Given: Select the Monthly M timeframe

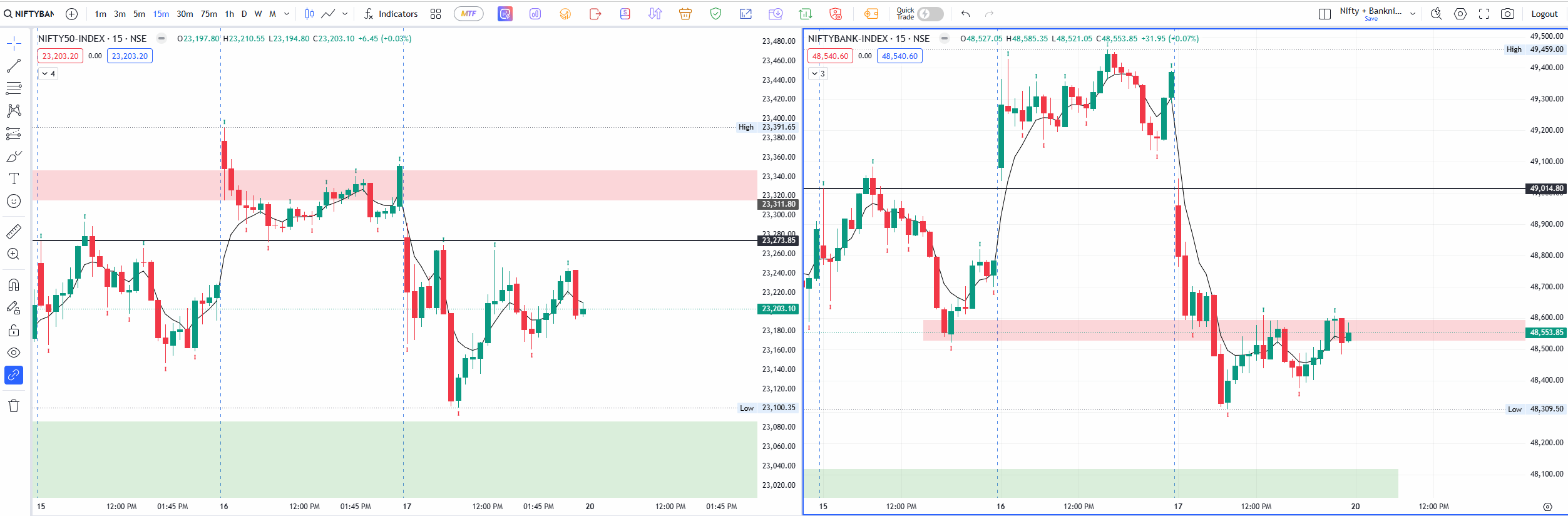Looking at the screenshot, I should pos(272,14).
